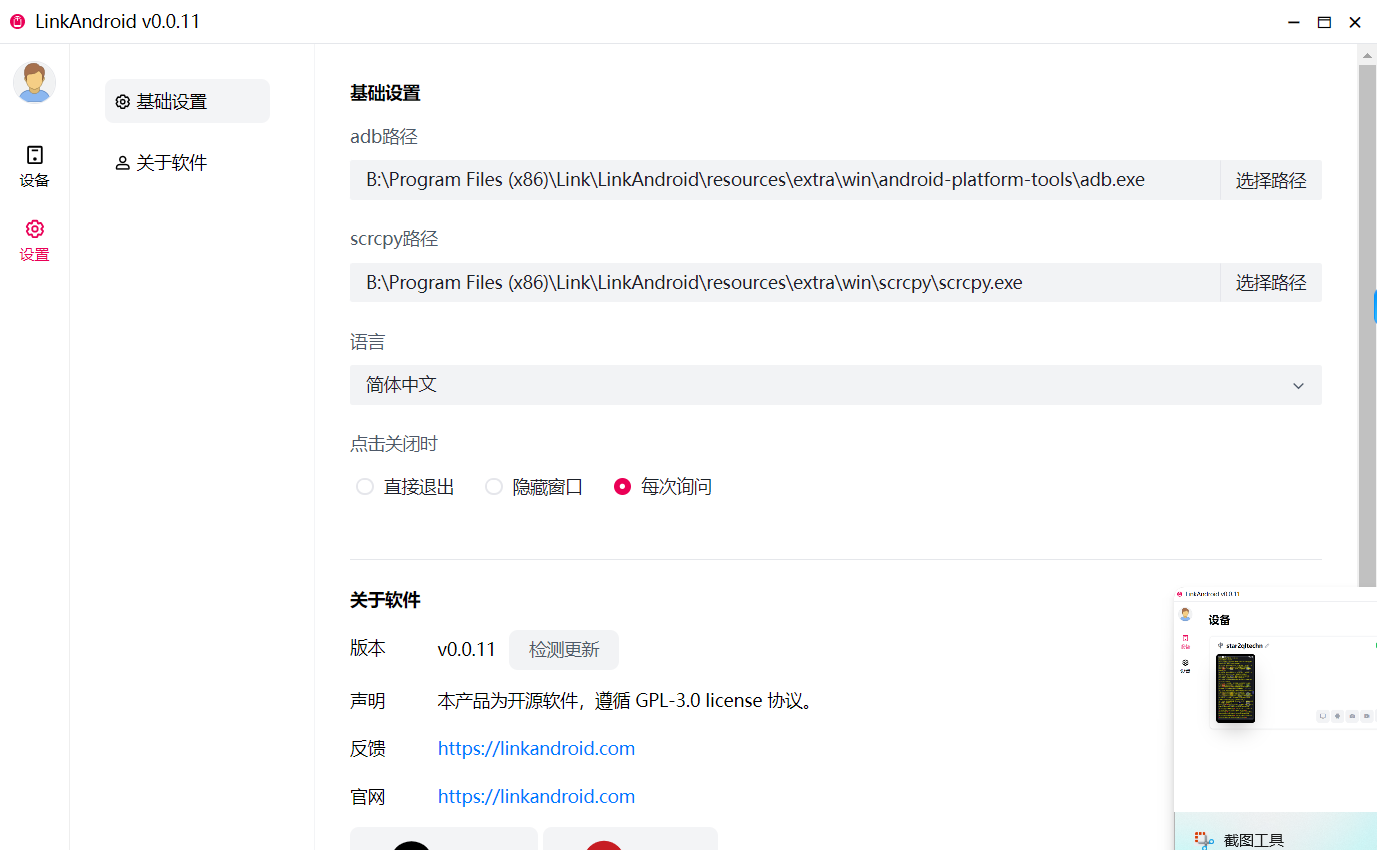Open the 设备 devices page
Screen dimensions: 1377x850
(x=34, y=166)
